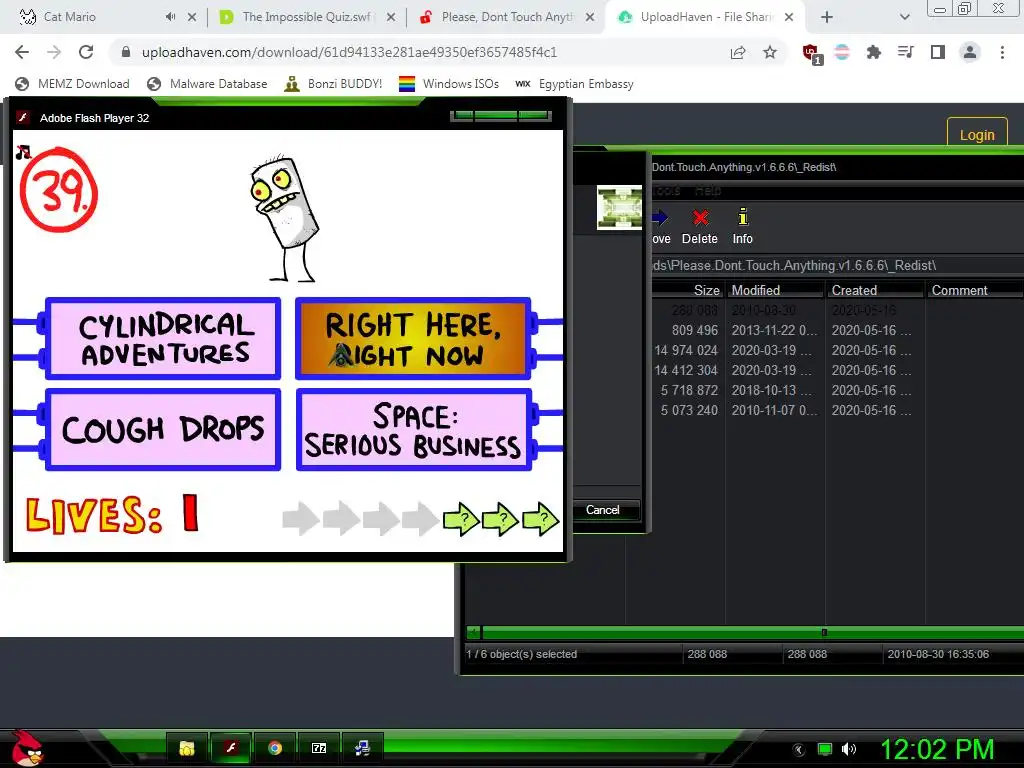Screen dimensions: 1024x768
Task: Mute the Cat Mario tab audio
Action: point(170,17)
